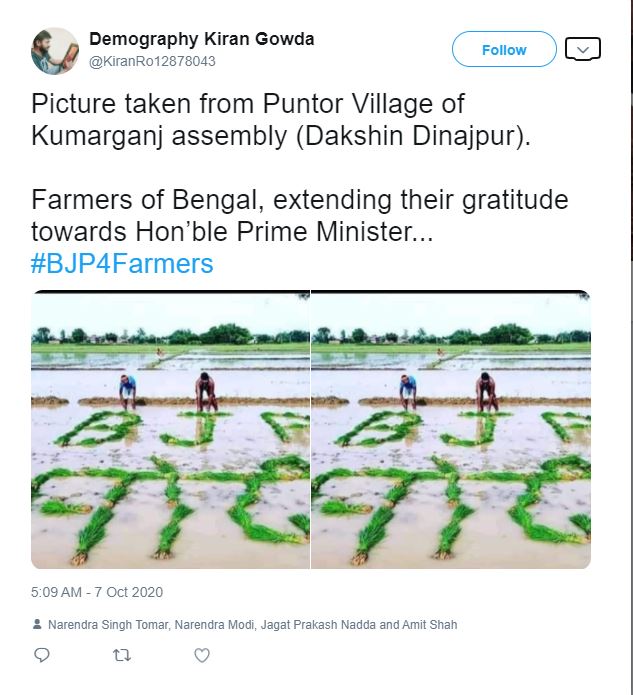Click the Kumarganj assembly (Dakshin Dinajpur) line

point(280,135)
